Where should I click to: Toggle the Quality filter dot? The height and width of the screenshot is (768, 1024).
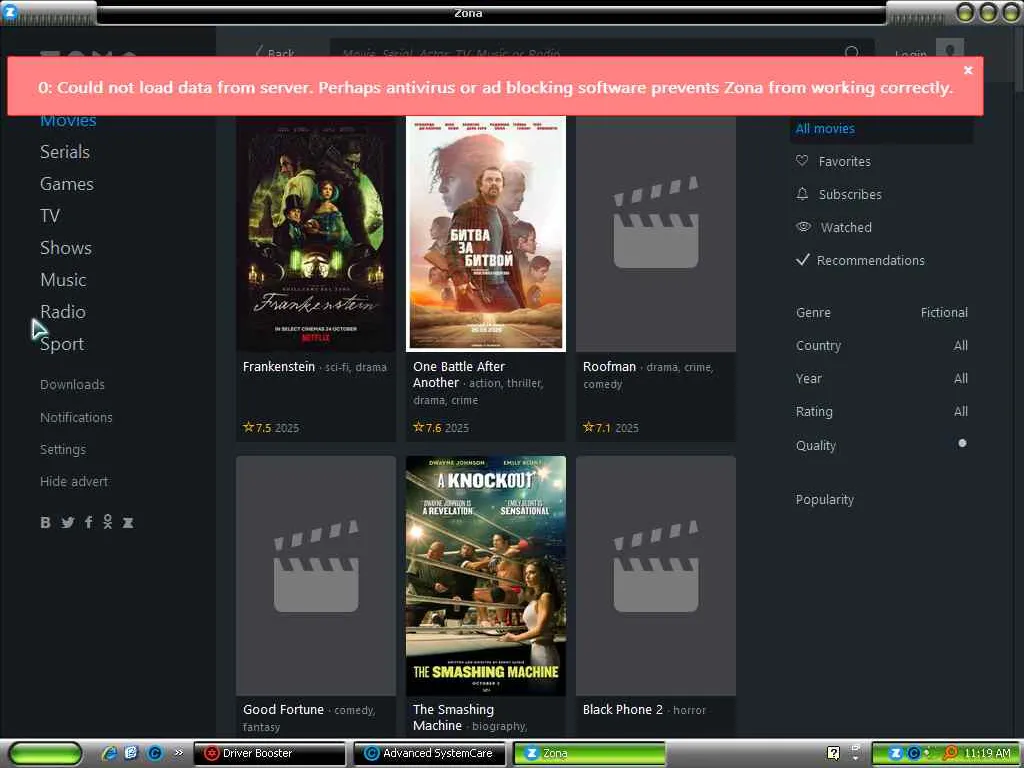(x=962, y=443)
